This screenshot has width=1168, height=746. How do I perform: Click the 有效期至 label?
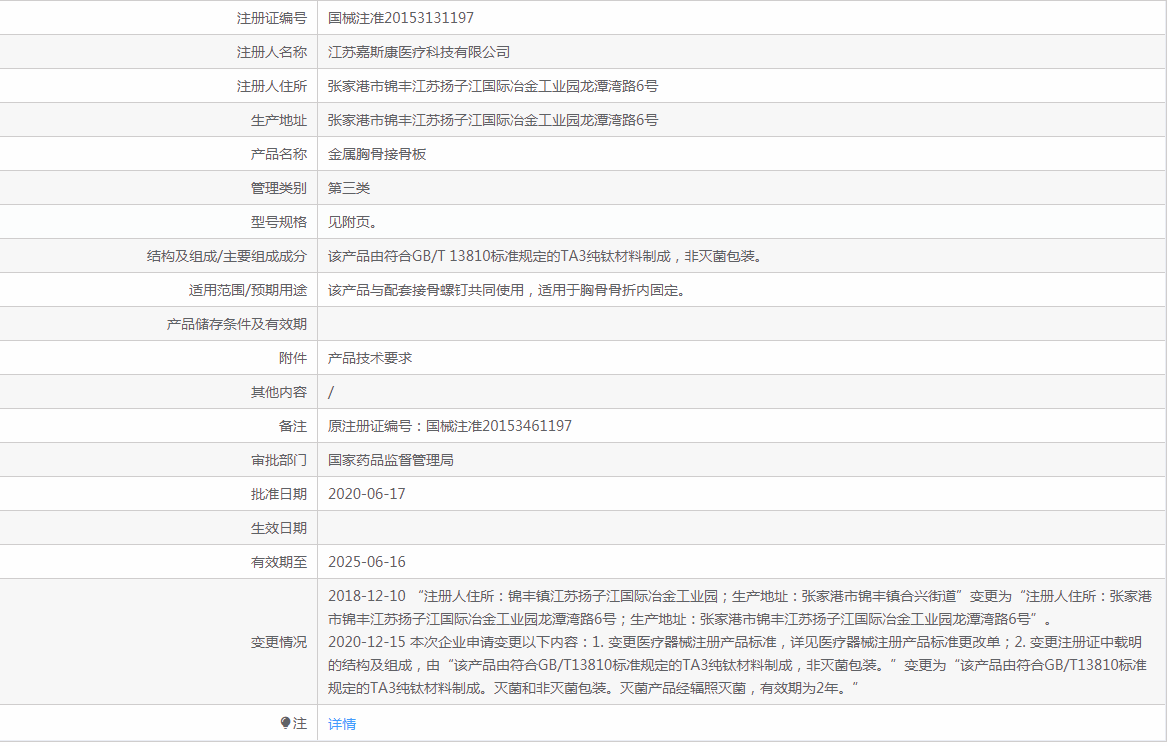point(279,562)
